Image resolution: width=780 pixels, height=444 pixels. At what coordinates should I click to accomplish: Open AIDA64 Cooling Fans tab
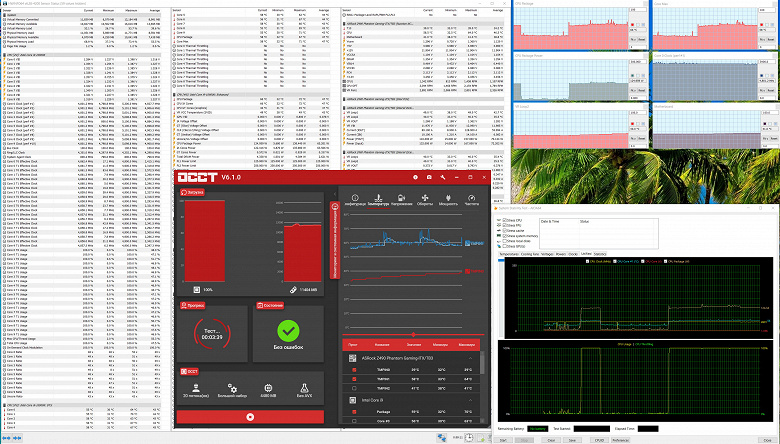pyautogui.click(x=529, y=254)
